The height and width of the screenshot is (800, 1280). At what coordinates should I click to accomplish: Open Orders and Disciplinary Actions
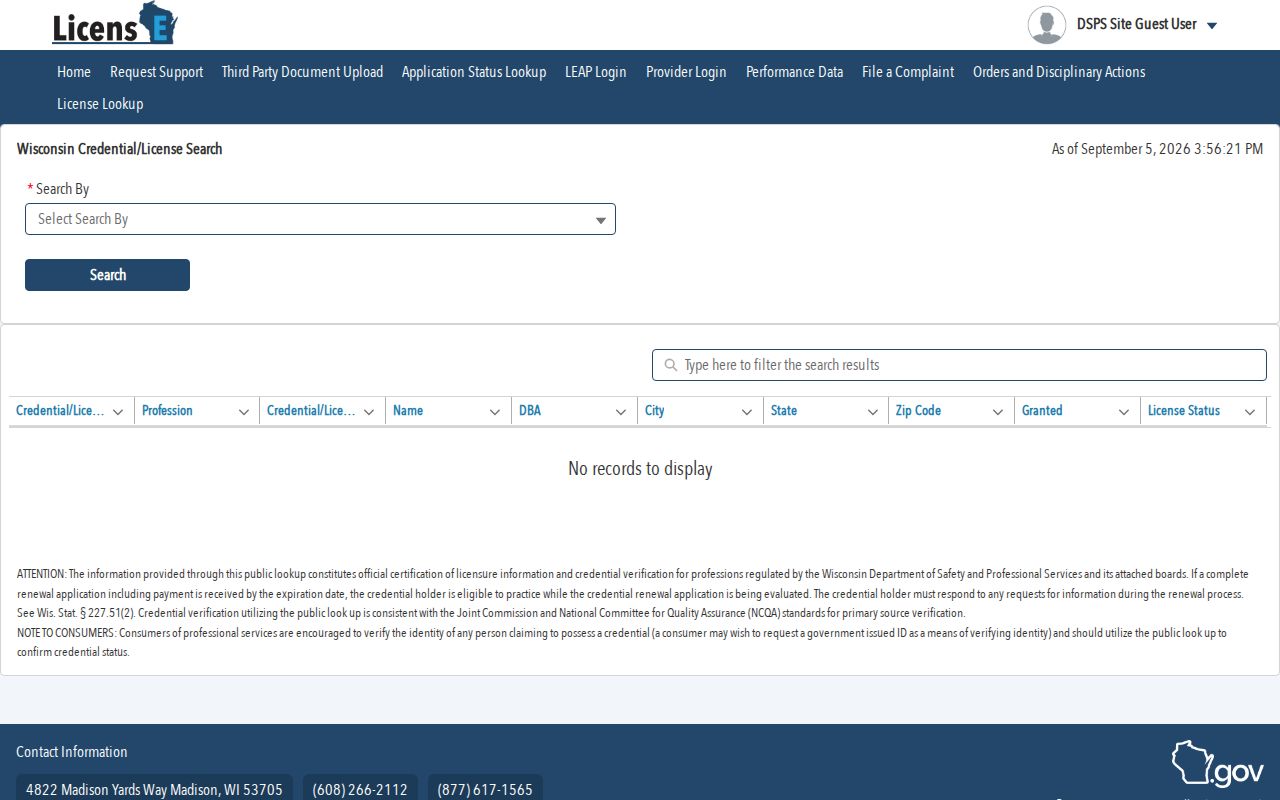[x=1059, y=72]
